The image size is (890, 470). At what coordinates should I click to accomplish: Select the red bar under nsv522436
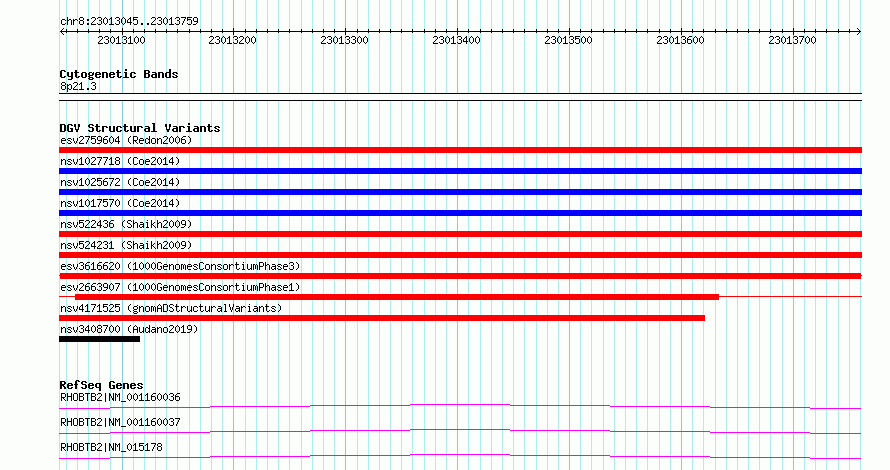[460, 234]
